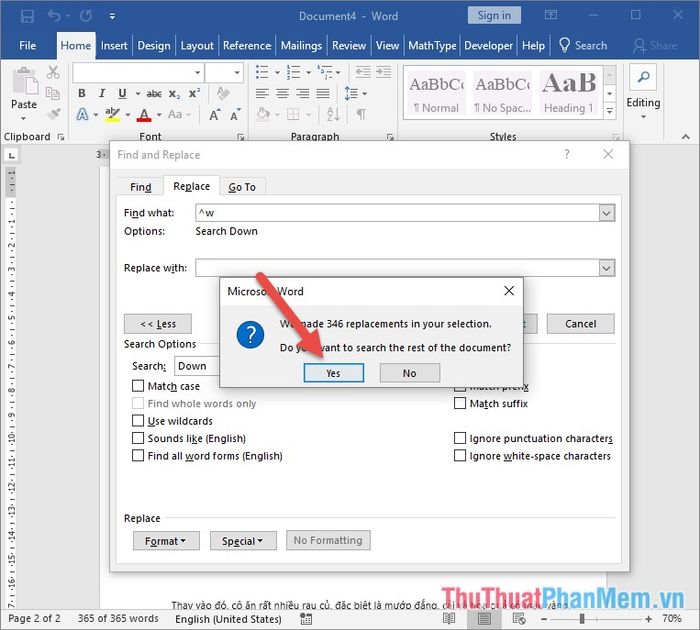Apply Superscript formatting
This screenshot has width=700, height=630.
coord(194,93)
